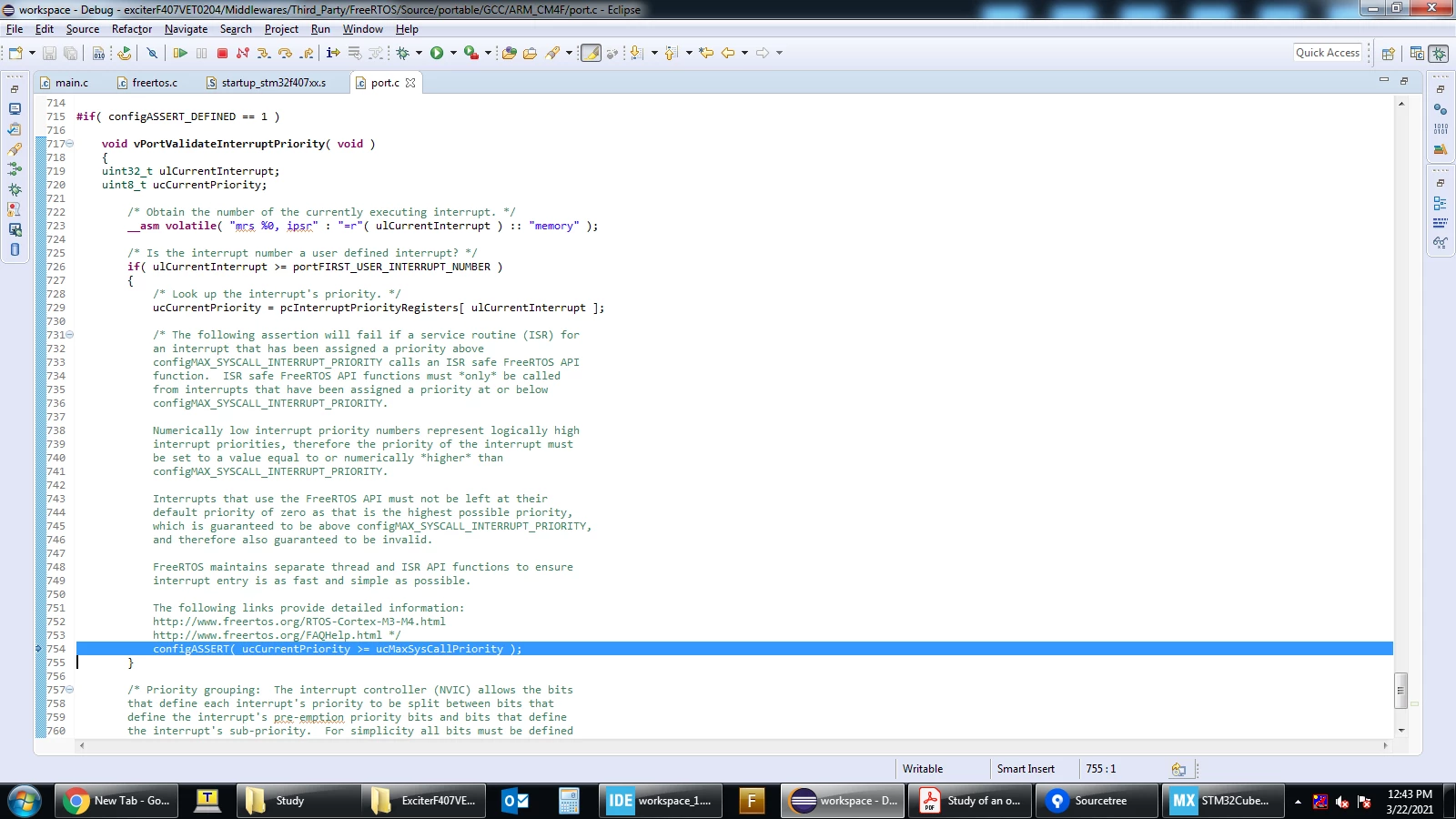Click the binary build (010) toolbar icon
Image resolution: width=1456 pixels, height=819 pixels.
point(98,53)
